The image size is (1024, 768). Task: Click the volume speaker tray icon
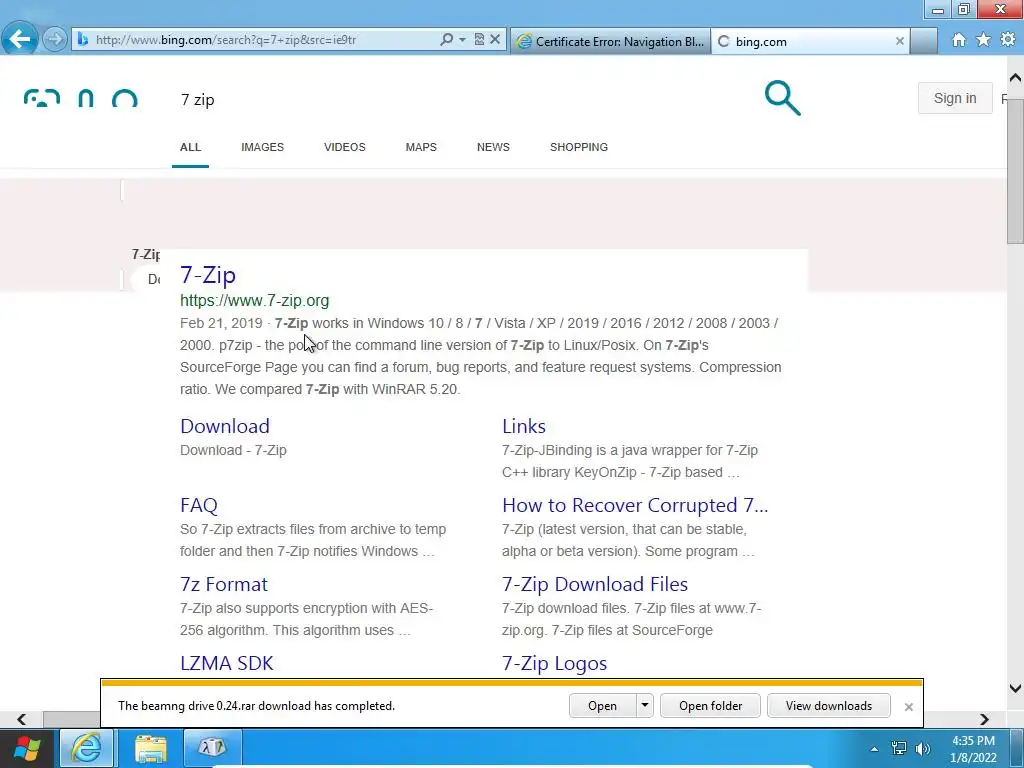[923, 748]
